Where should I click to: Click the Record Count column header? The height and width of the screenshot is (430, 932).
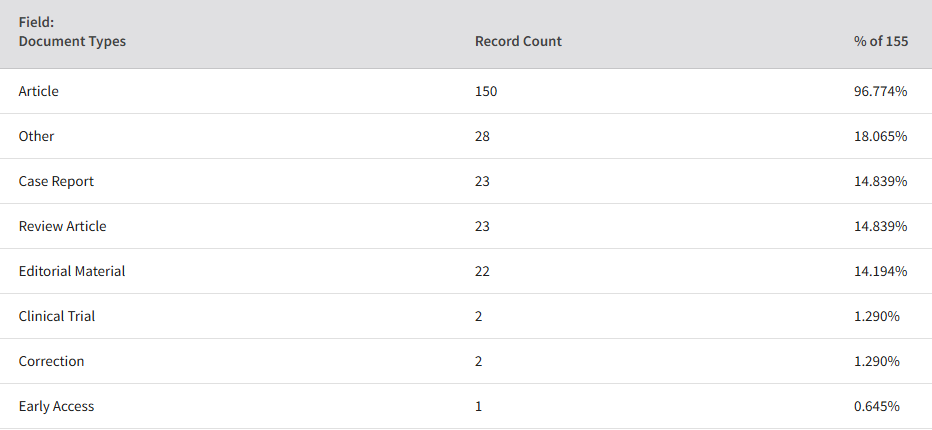tap(518, 41)
